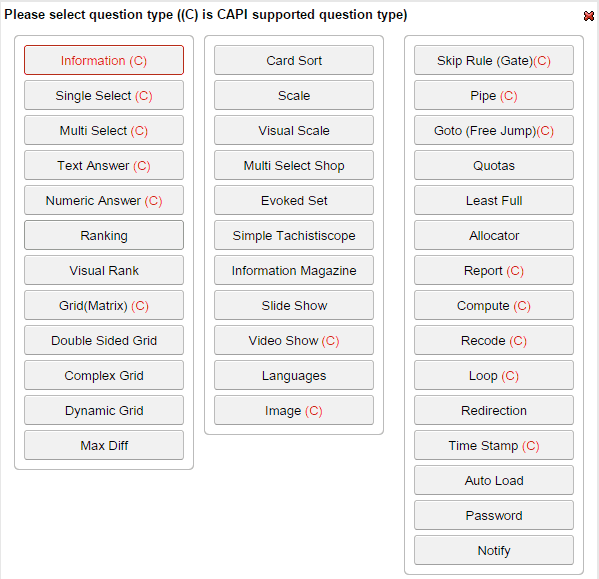Choose Skip Rule (Gate)(C) option
This screenshot has height=579, width=599.
point(494,60)
